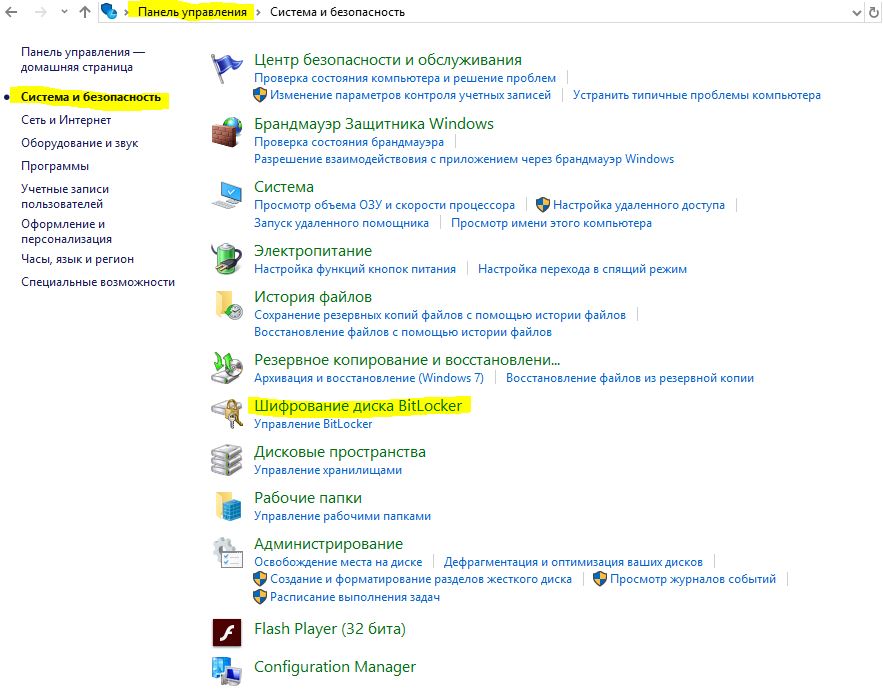
Task: Open Оформление и персонализация category
Action: click(66, 231)
